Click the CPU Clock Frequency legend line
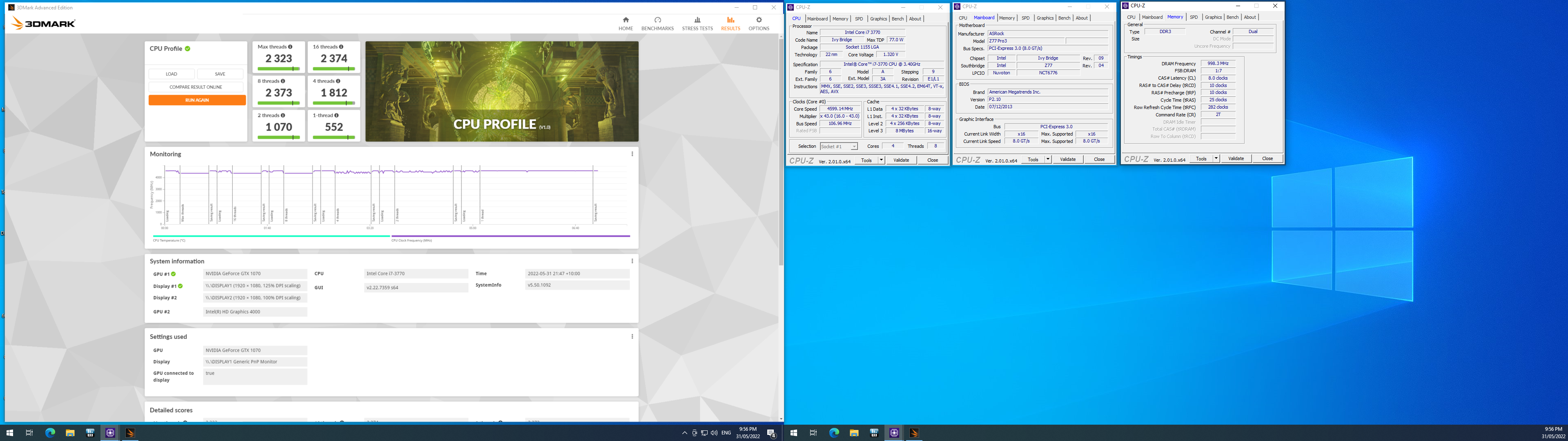This screenshot has width=1568, height=441. 510,236
